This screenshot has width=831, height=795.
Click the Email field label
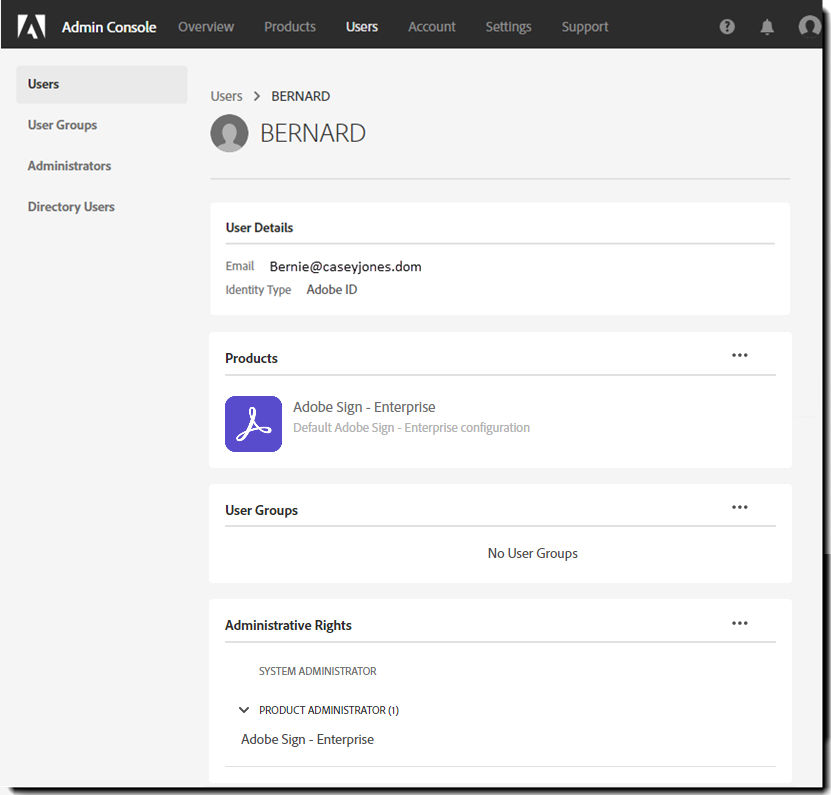[x=240, y=266]
